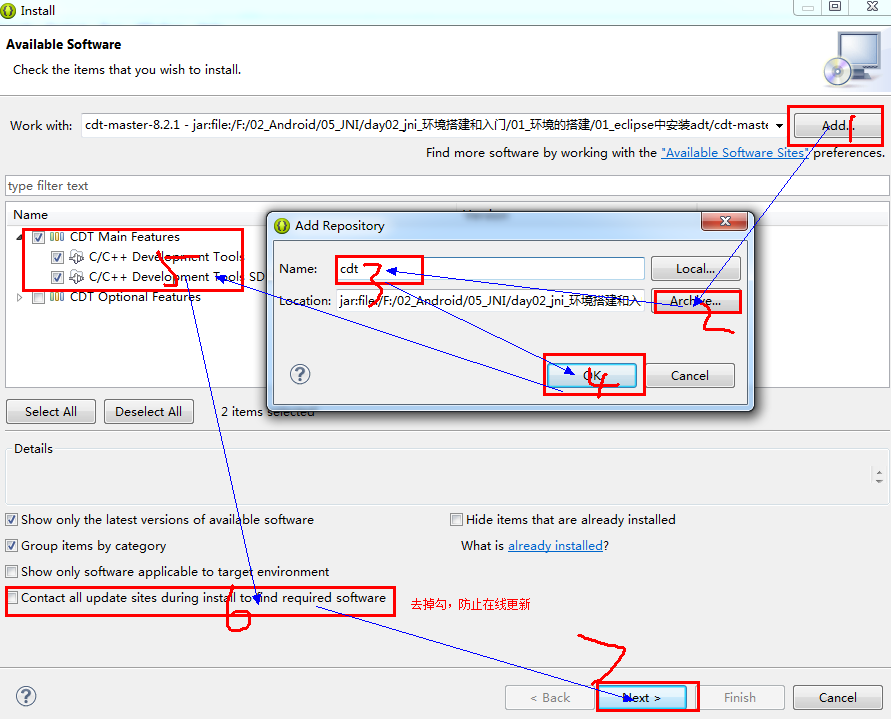Click the Select All button
The height and width of the screenshot is (719, 891).
tap(51, 412)
